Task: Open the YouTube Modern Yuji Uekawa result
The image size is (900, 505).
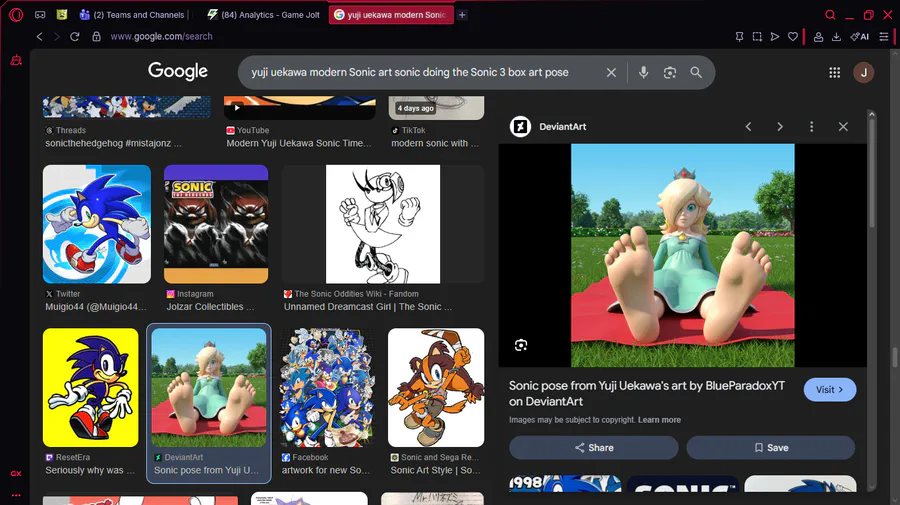Action: tap(298, 143)
